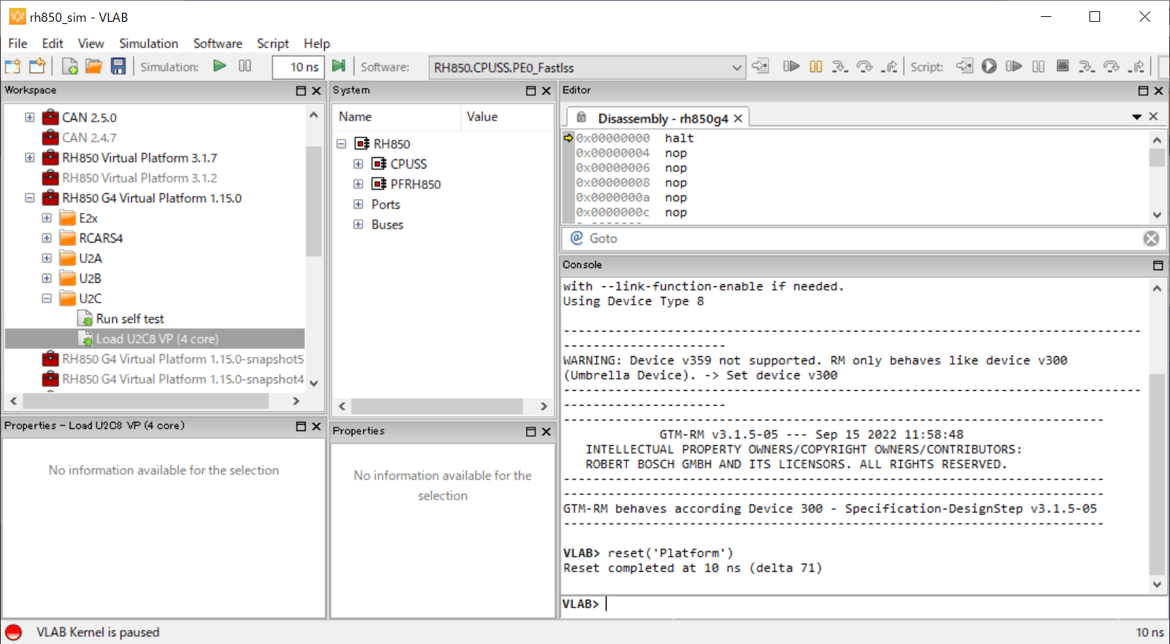Step into in Software toolbar
Image resolution: width=1170 pixels, height=644 pixels.
(839, 66)
